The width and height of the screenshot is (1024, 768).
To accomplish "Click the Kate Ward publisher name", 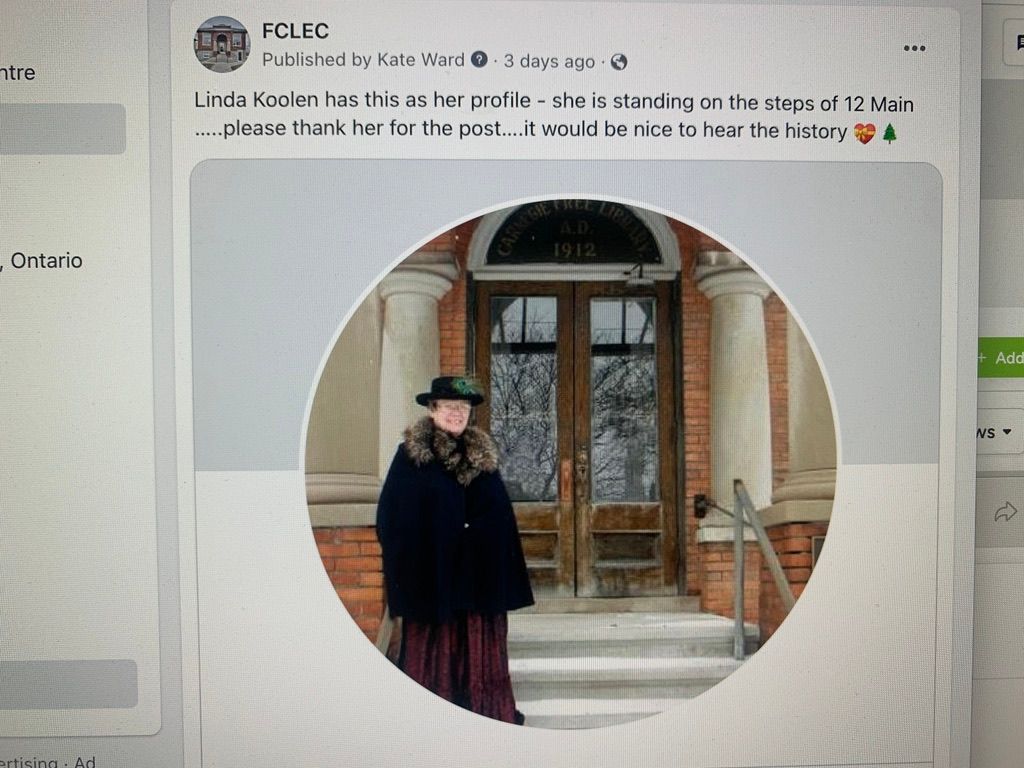I will tap(421, 59).
